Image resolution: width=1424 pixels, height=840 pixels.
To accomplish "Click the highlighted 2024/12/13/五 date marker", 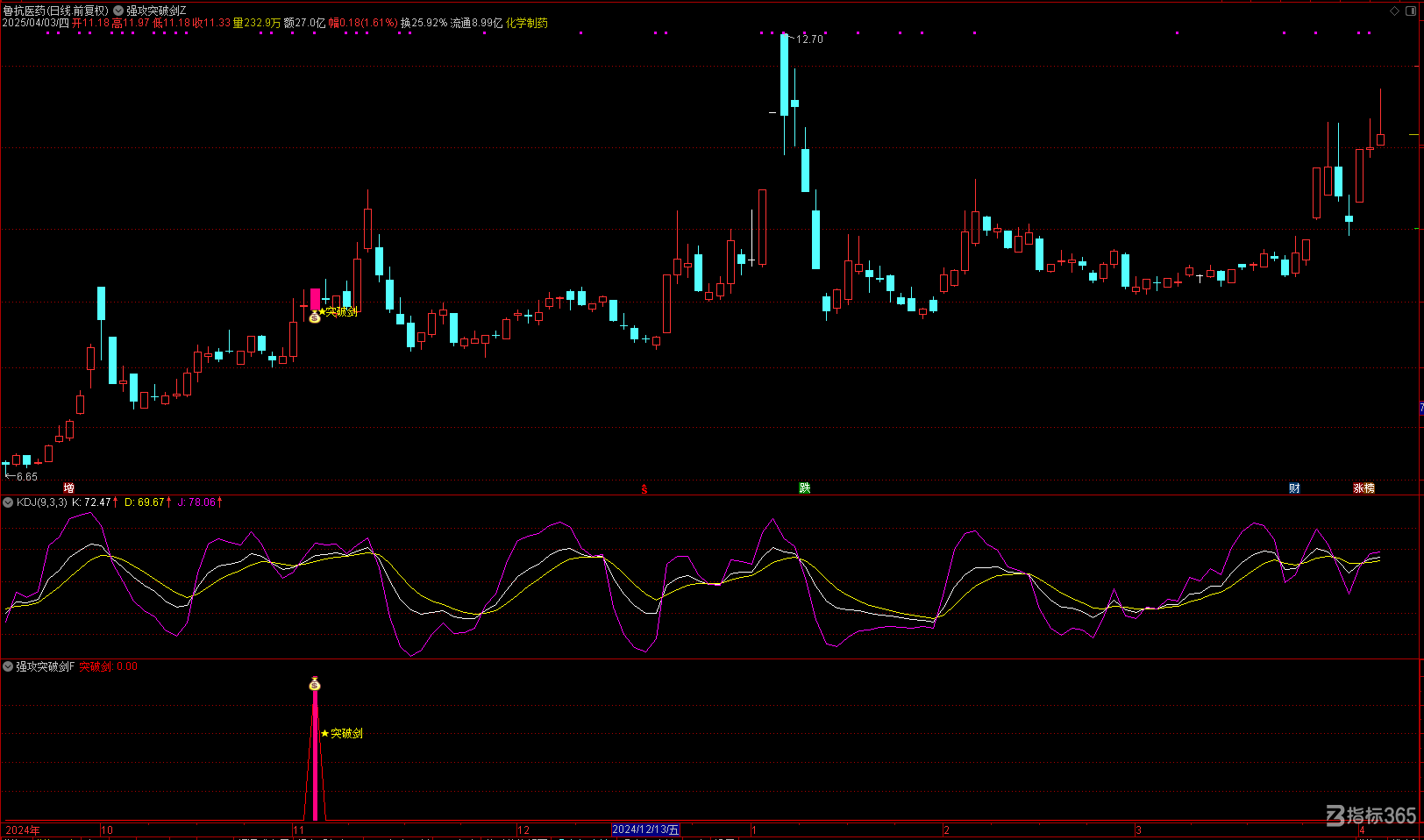I will (x=645, y=829).
